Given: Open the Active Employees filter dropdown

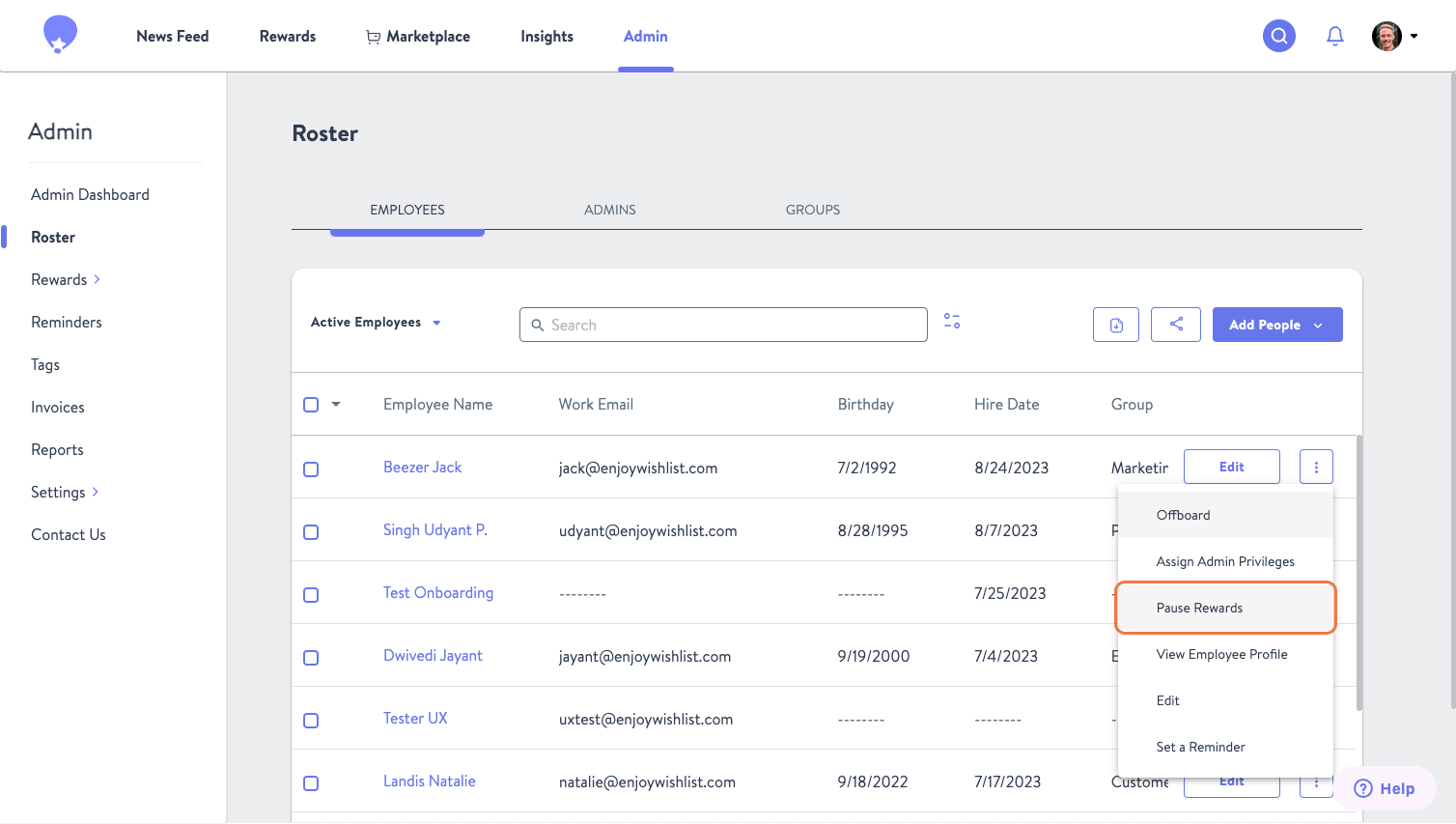Looking at the screenshot, I should click(376, 323).
